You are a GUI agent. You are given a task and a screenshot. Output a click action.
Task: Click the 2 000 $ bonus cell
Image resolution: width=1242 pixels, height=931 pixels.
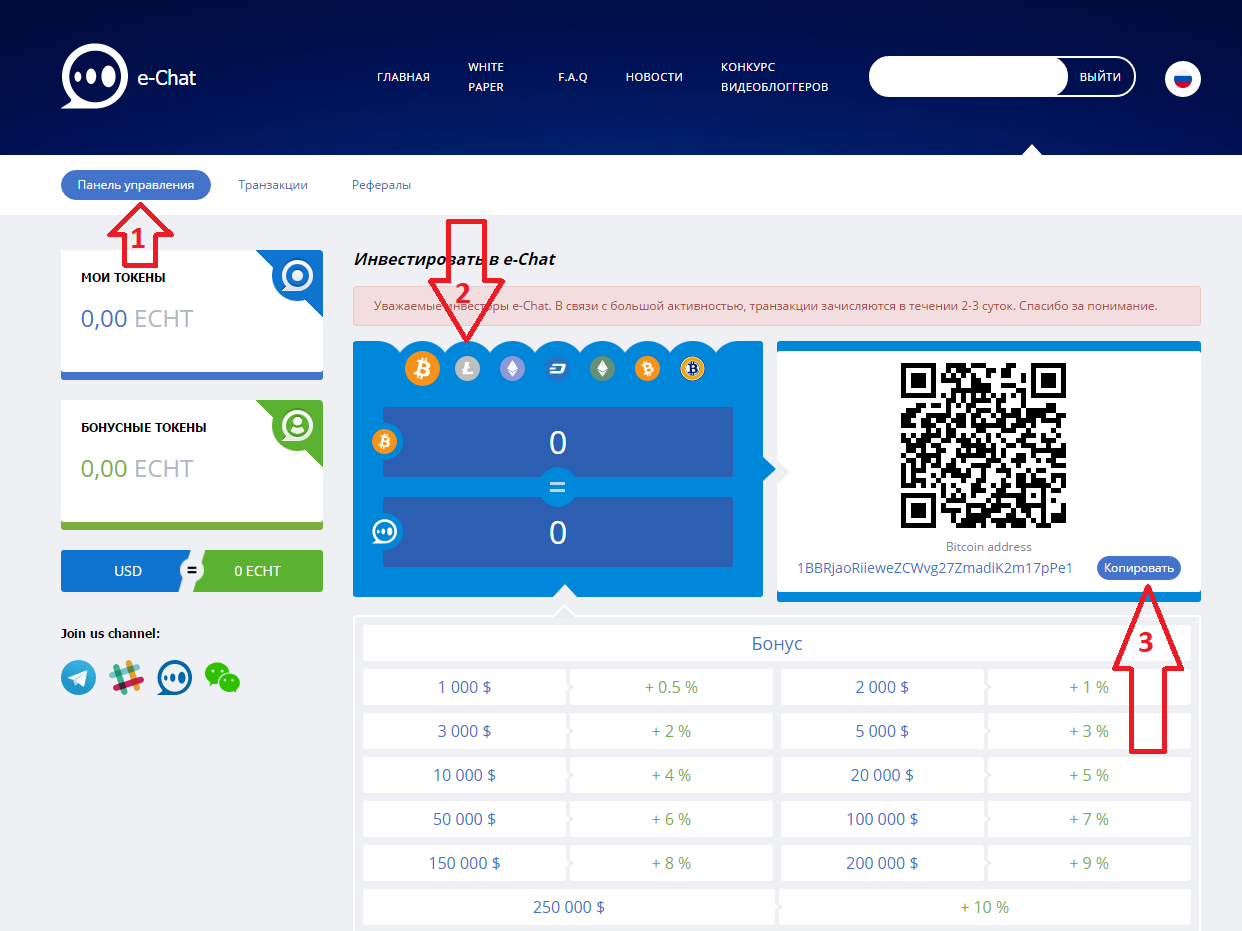(x=882, y=687)
